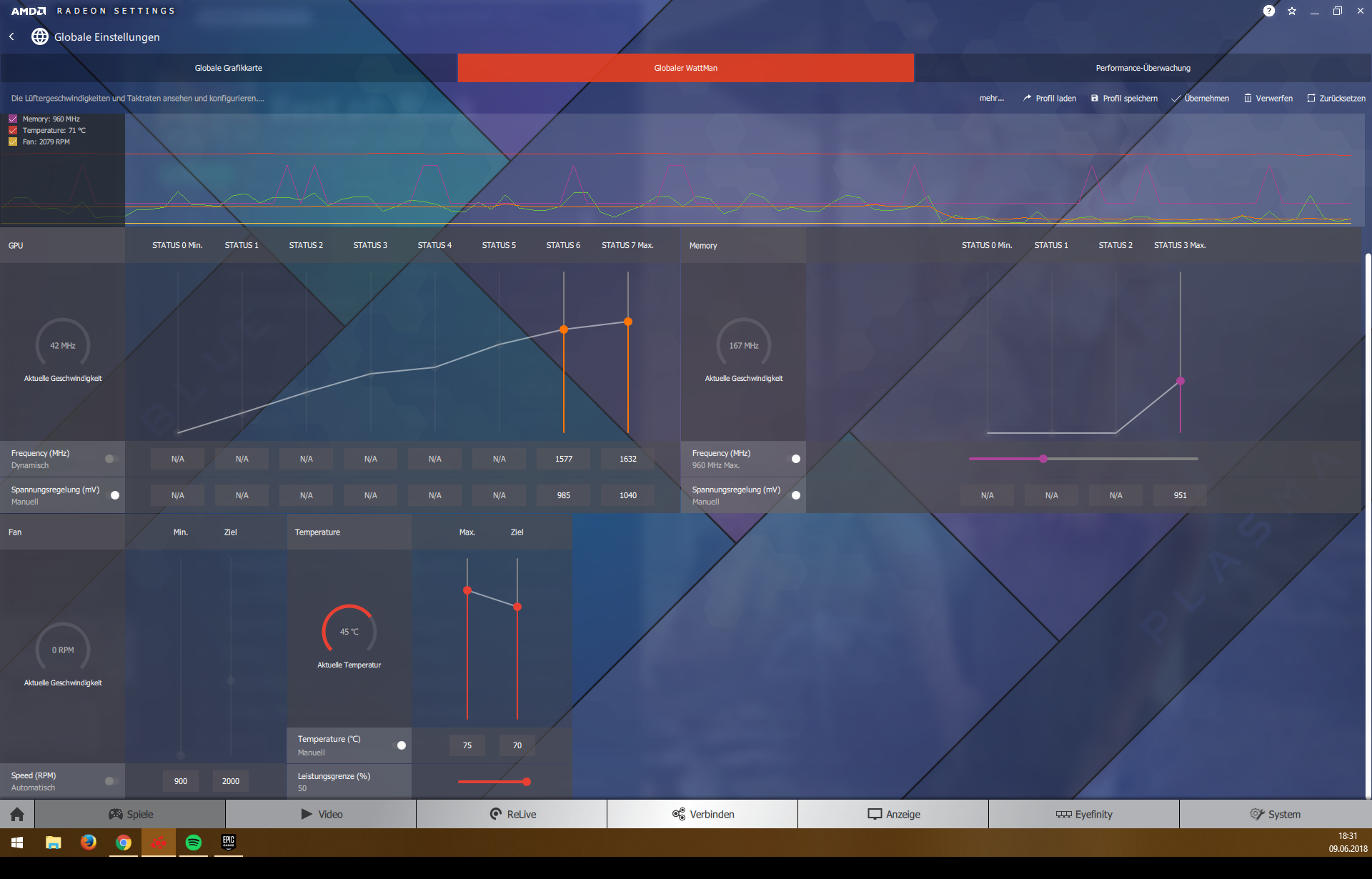Viewport: 1372px width, 879px height.
Task: Select the Temperature Ziel curve point
Action: click(517, 607)
